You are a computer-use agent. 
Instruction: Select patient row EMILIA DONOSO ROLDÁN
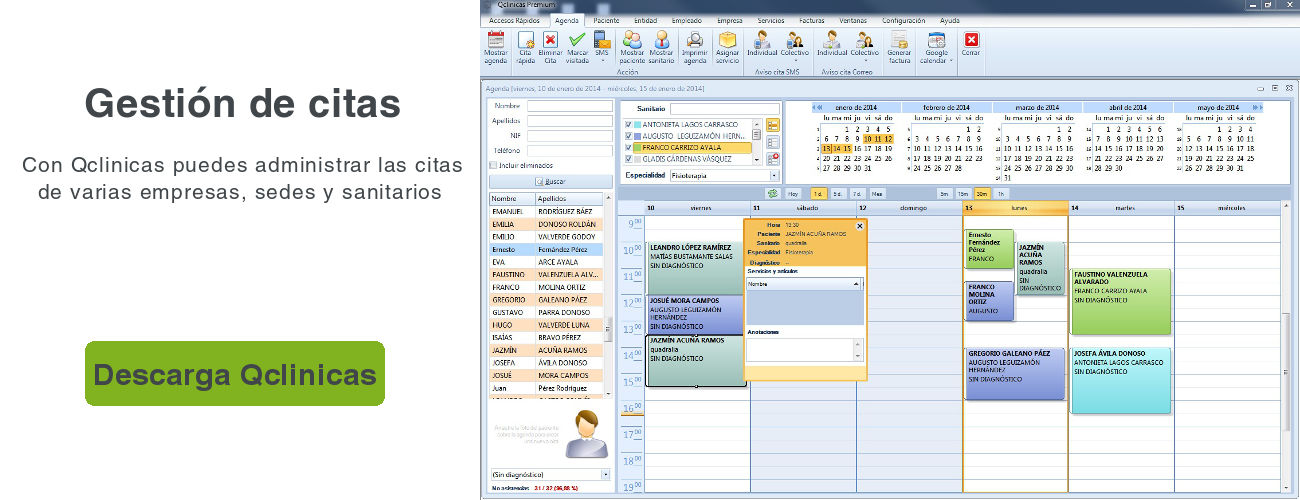coord(547,224)
